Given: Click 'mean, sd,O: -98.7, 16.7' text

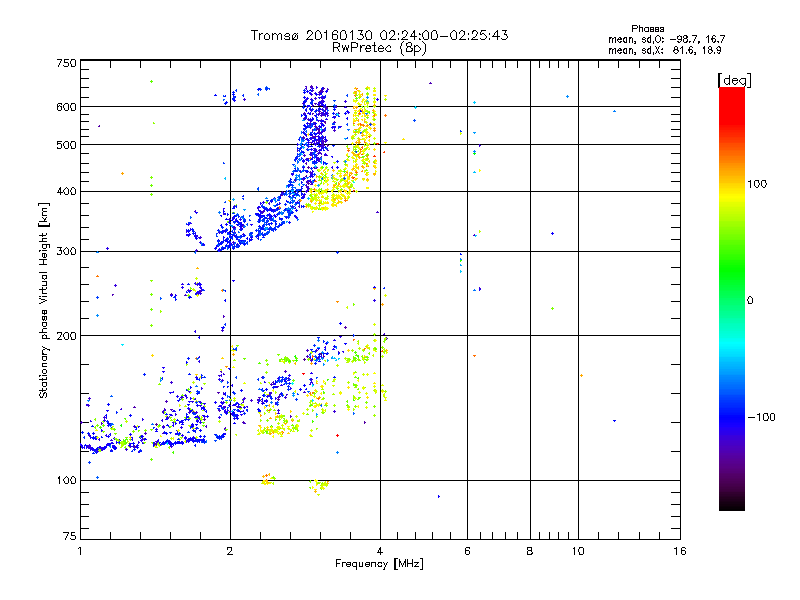Looking at the screenshot, I should click(666, 39).
